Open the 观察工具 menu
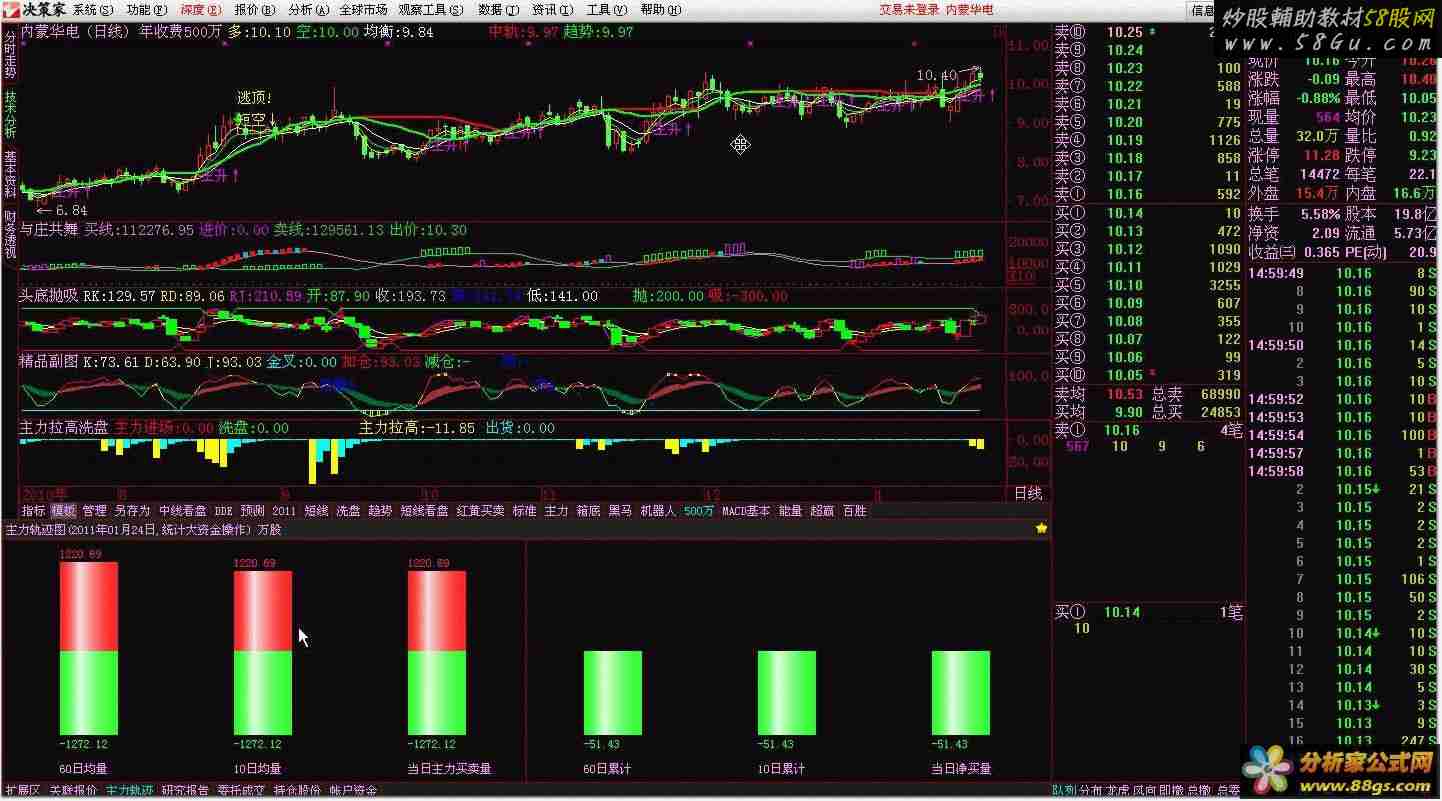 [x=431, y=9]
